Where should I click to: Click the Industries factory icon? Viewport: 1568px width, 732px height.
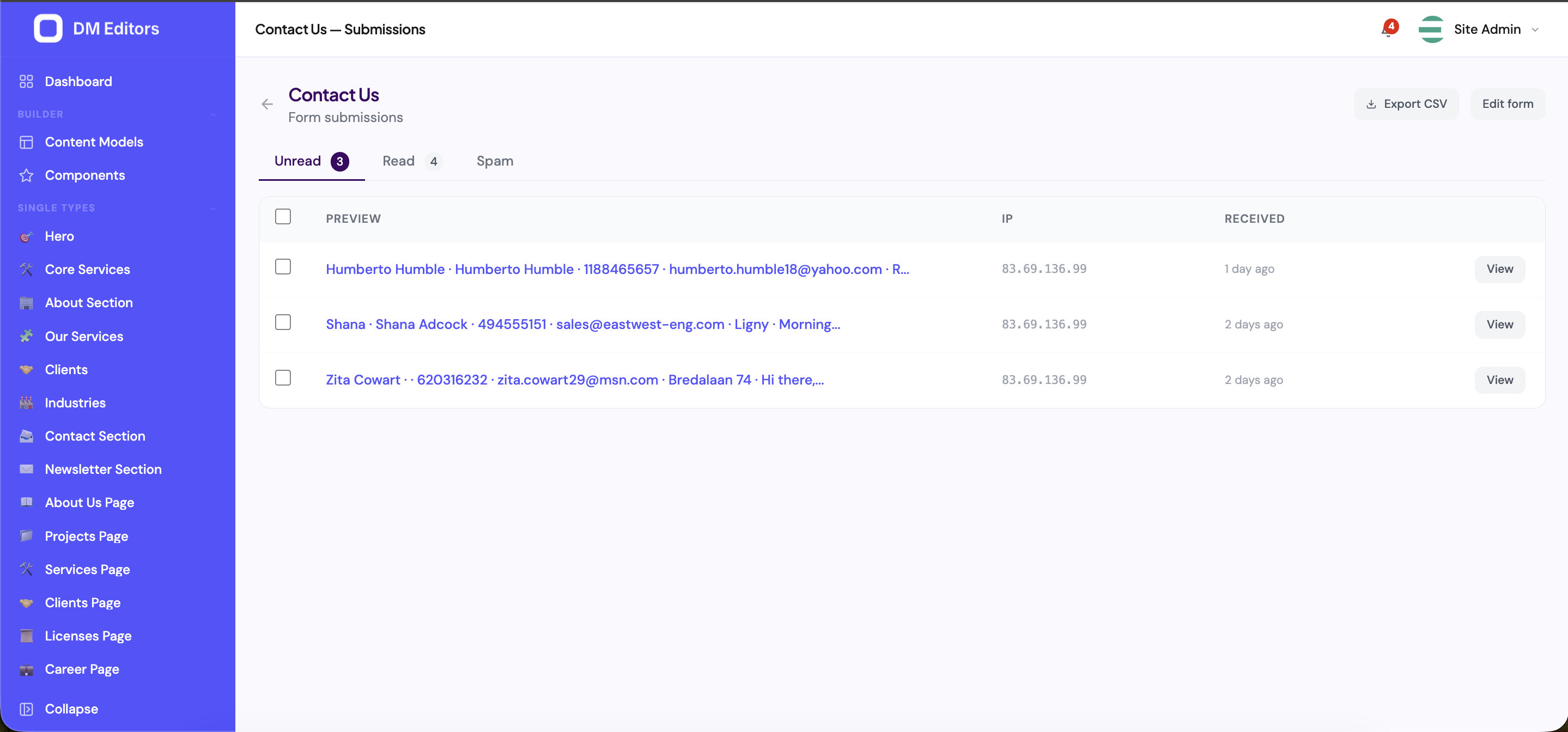(x=26, y=402)
